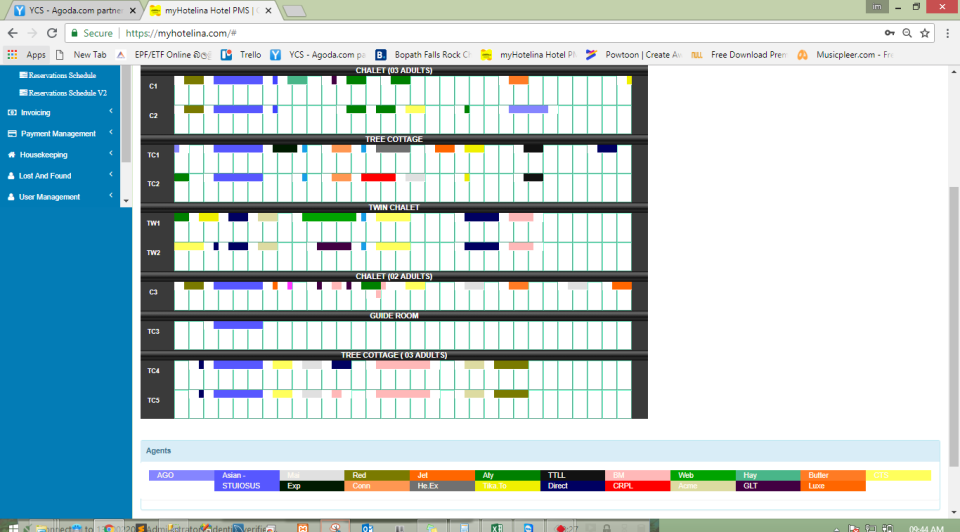Open the New Tab bookmark
Image resolution: width=960 pixels, height=532 pixels.
point(81,54)
